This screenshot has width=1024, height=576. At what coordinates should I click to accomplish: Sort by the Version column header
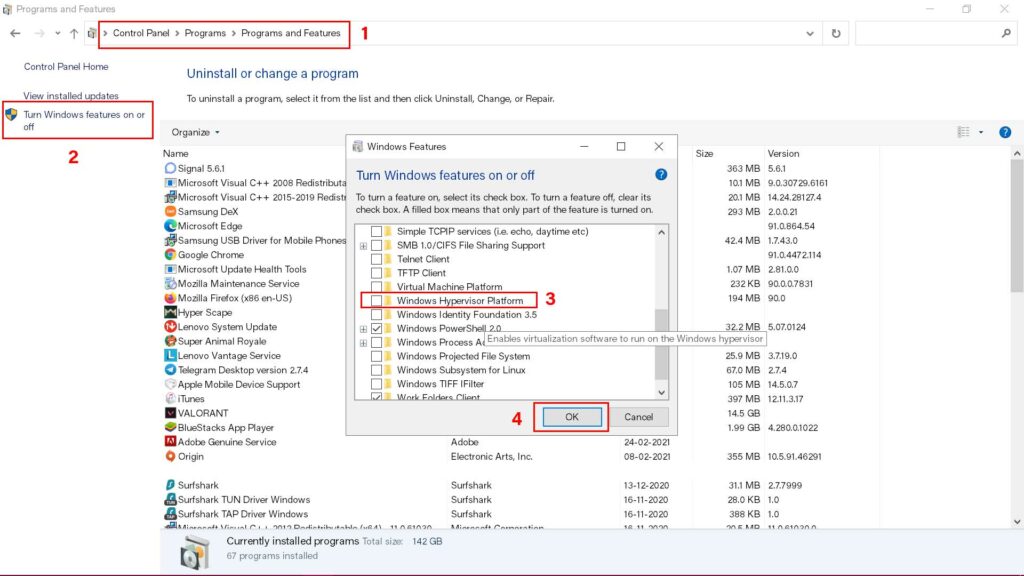[783, 153]
